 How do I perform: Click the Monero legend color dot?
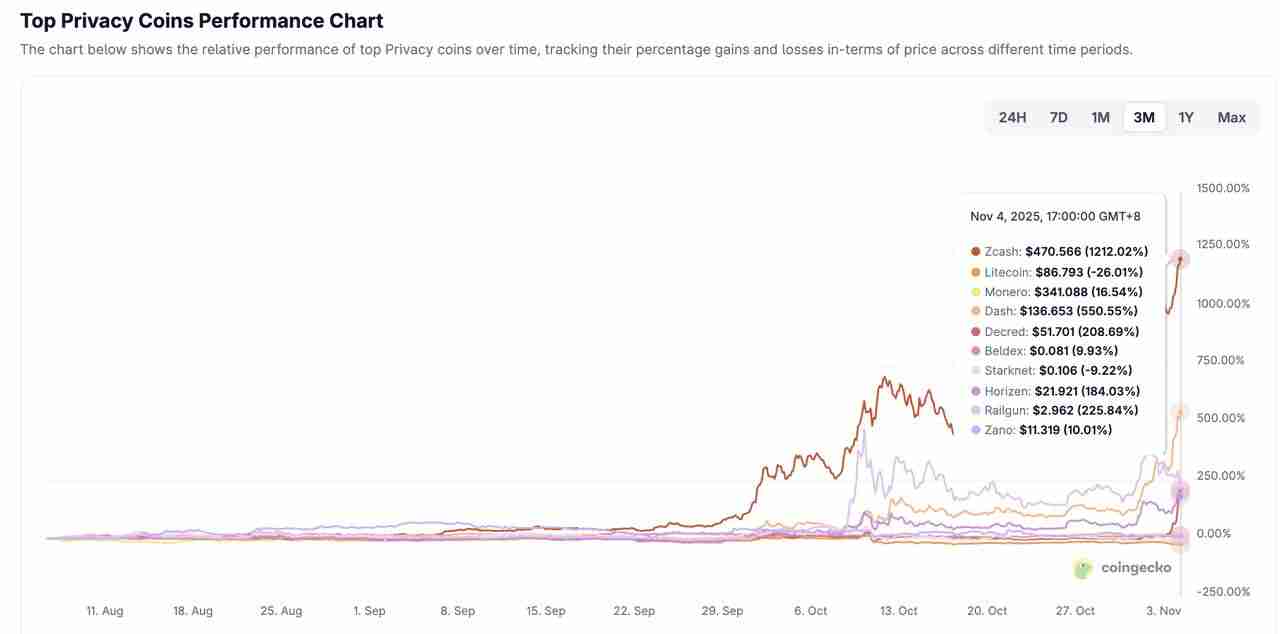coord(975,291)
